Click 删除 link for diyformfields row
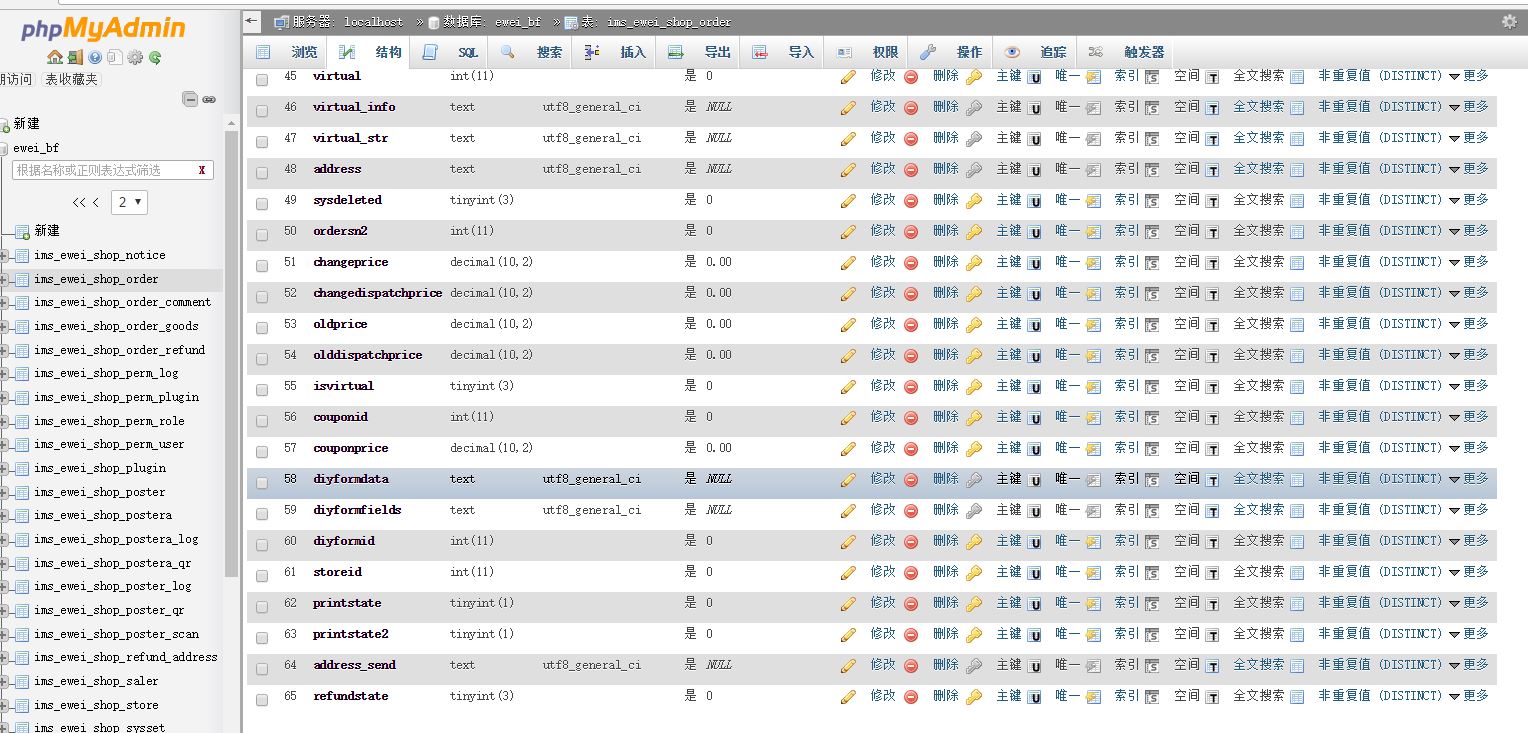The height and width of the screenshot is (733, 1528). (x=946, y=510)
